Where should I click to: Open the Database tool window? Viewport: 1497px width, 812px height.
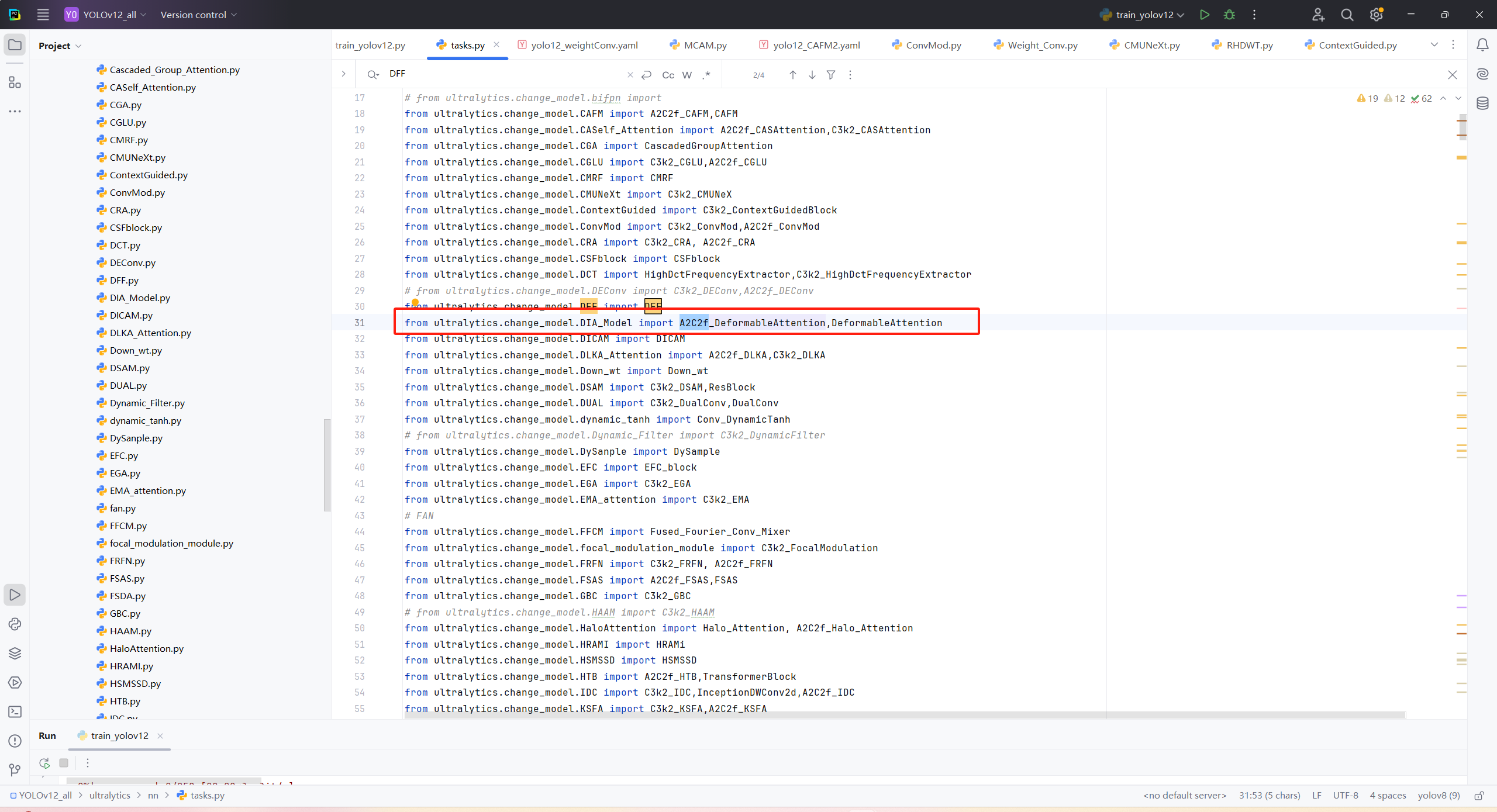(1482, 103)
